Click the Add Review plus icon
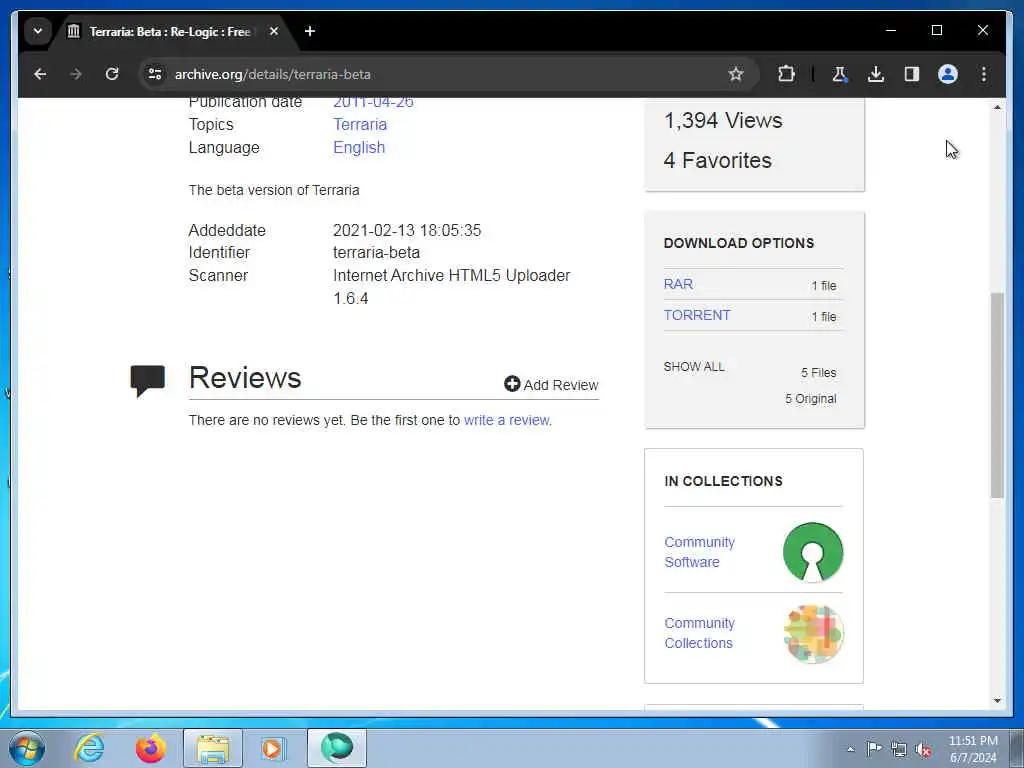 point(512,384)
